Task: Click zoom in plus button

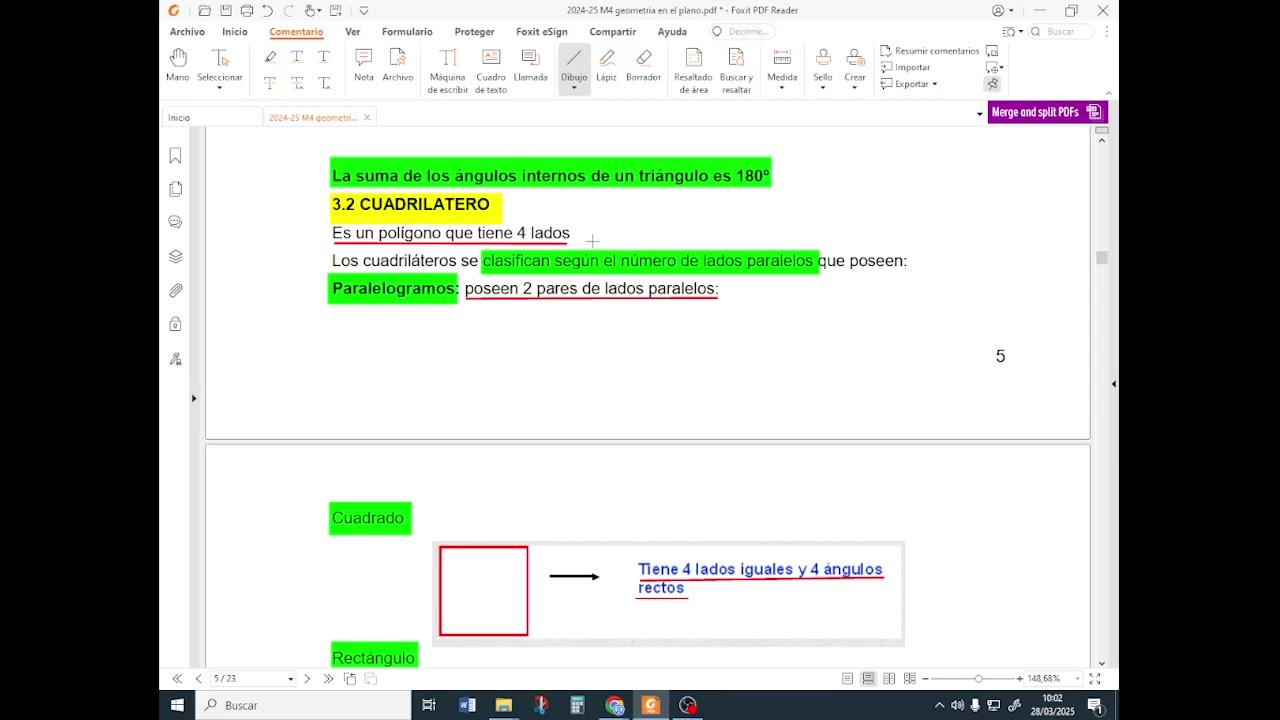Action: [x=1019, y=679]
